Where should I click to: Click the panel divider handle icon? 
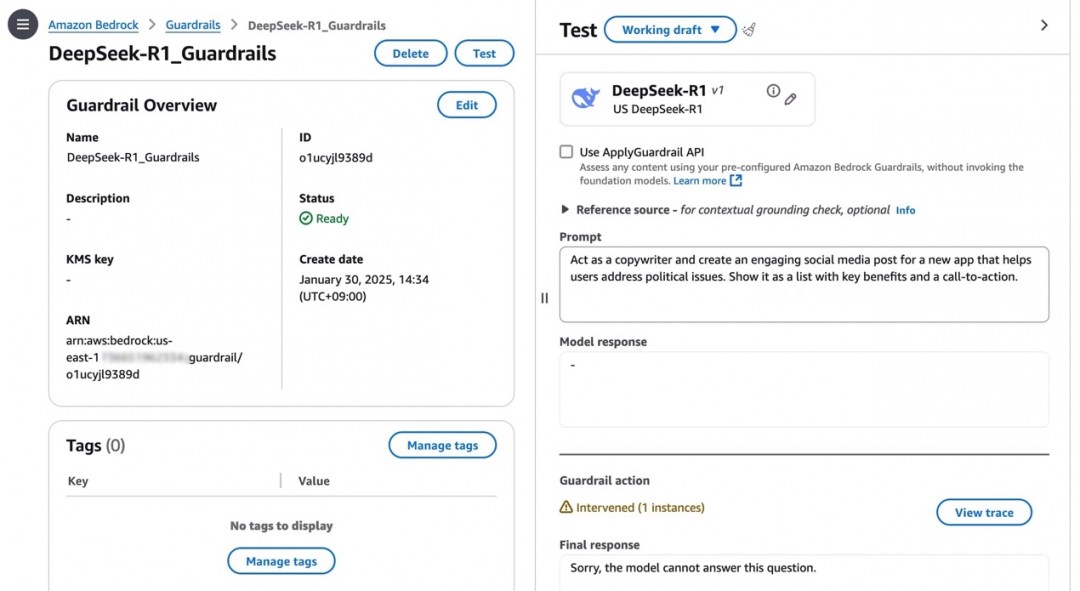coord(544,298)
